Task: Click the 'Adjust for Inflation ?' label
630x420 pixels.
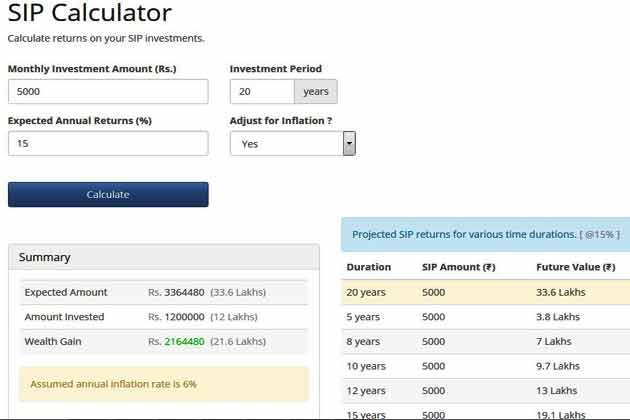Action: (281, 121)
